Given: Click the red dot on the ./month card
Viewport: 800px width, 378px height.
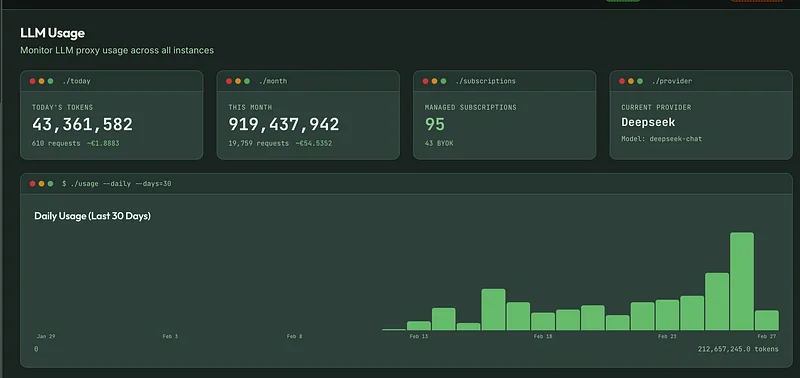Looking at the screenshot, I should 229,81.
